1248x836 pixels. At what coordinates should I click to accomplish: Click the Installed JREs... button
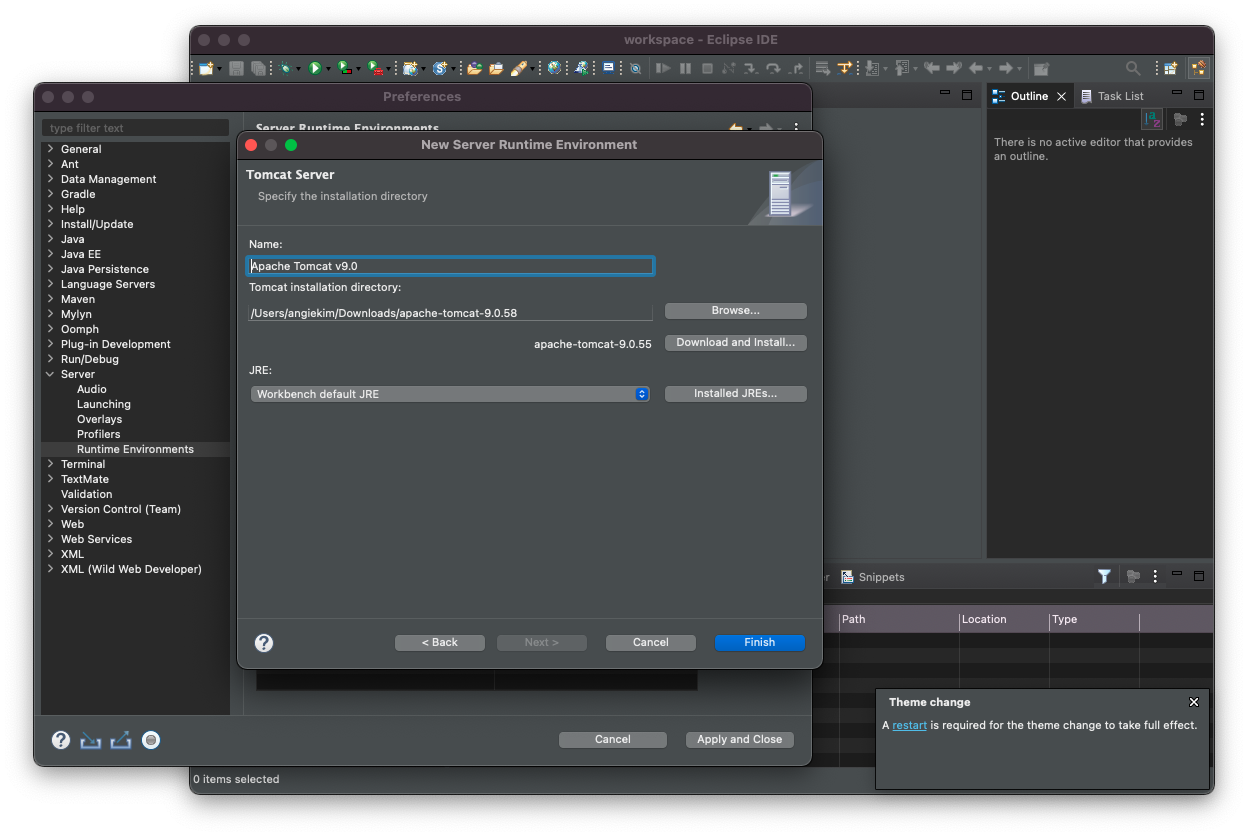[735, 394]
